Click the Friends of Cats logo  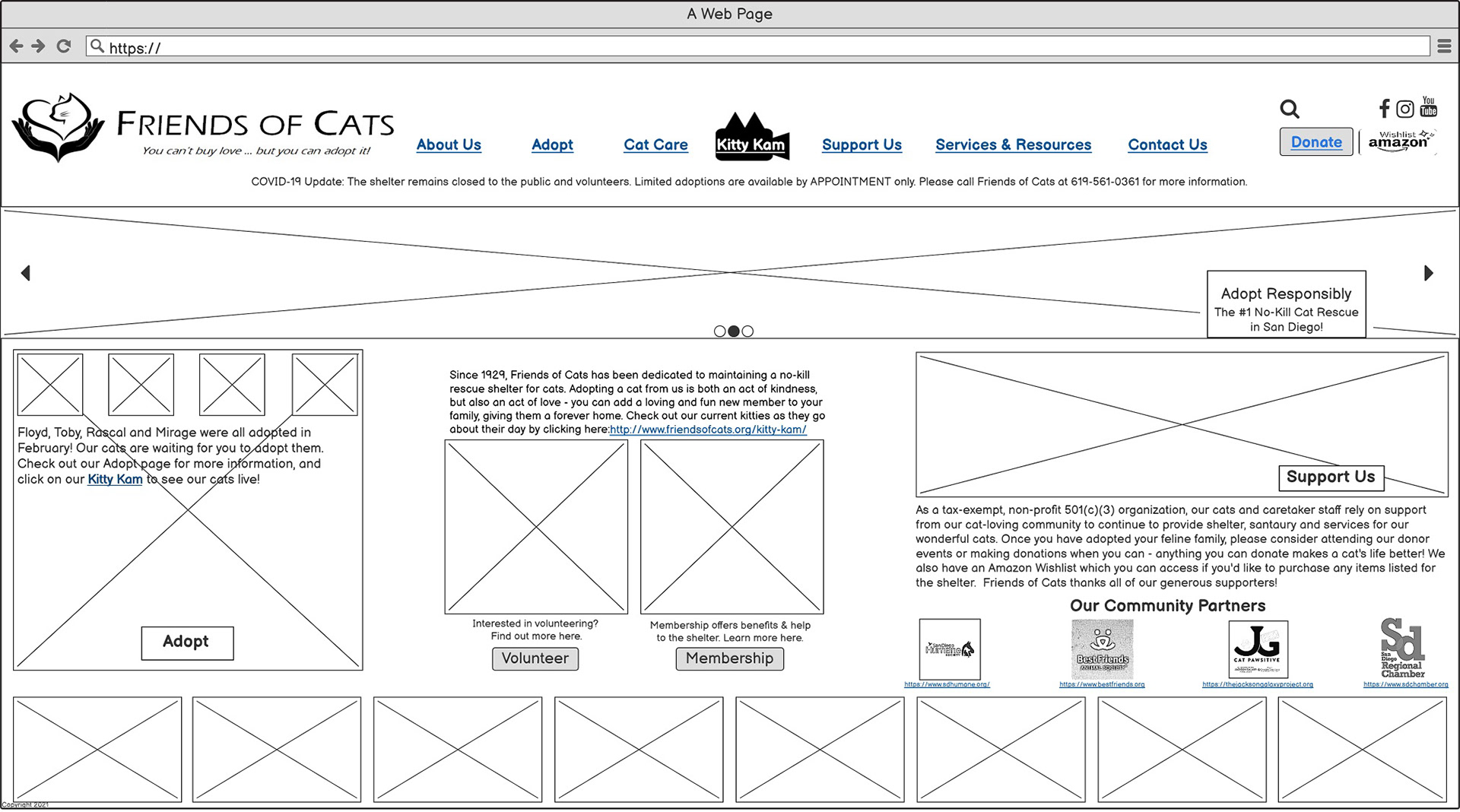[x=204, y=128]
